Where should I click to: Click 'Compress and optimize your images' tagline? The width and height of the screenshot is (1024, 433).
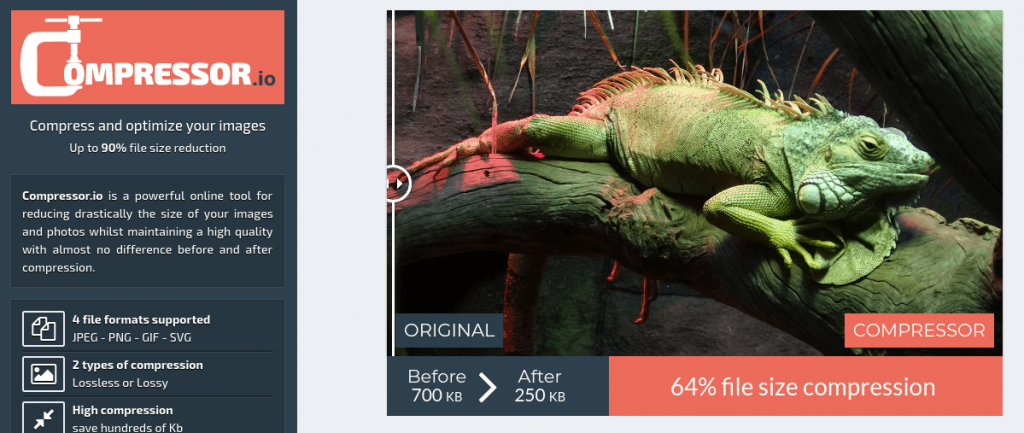coord(148,125)
